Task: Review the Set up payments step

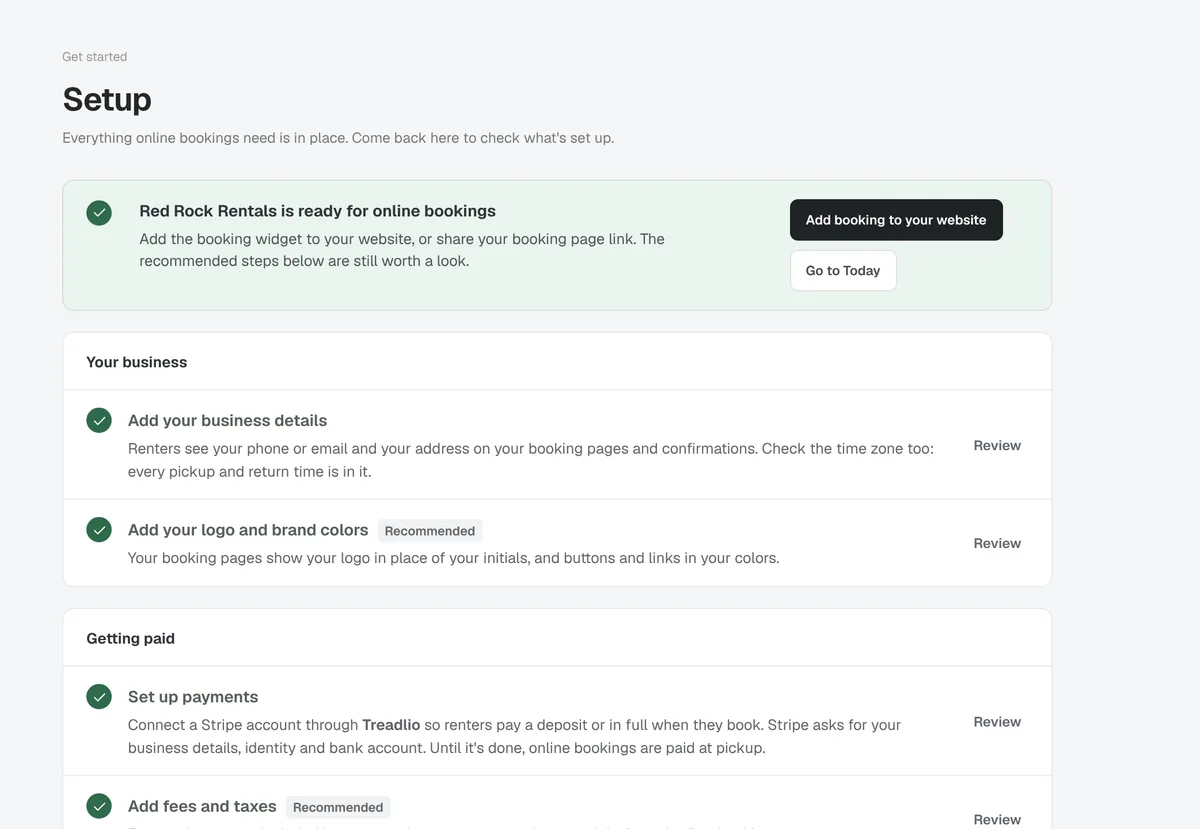Action: 997,722
